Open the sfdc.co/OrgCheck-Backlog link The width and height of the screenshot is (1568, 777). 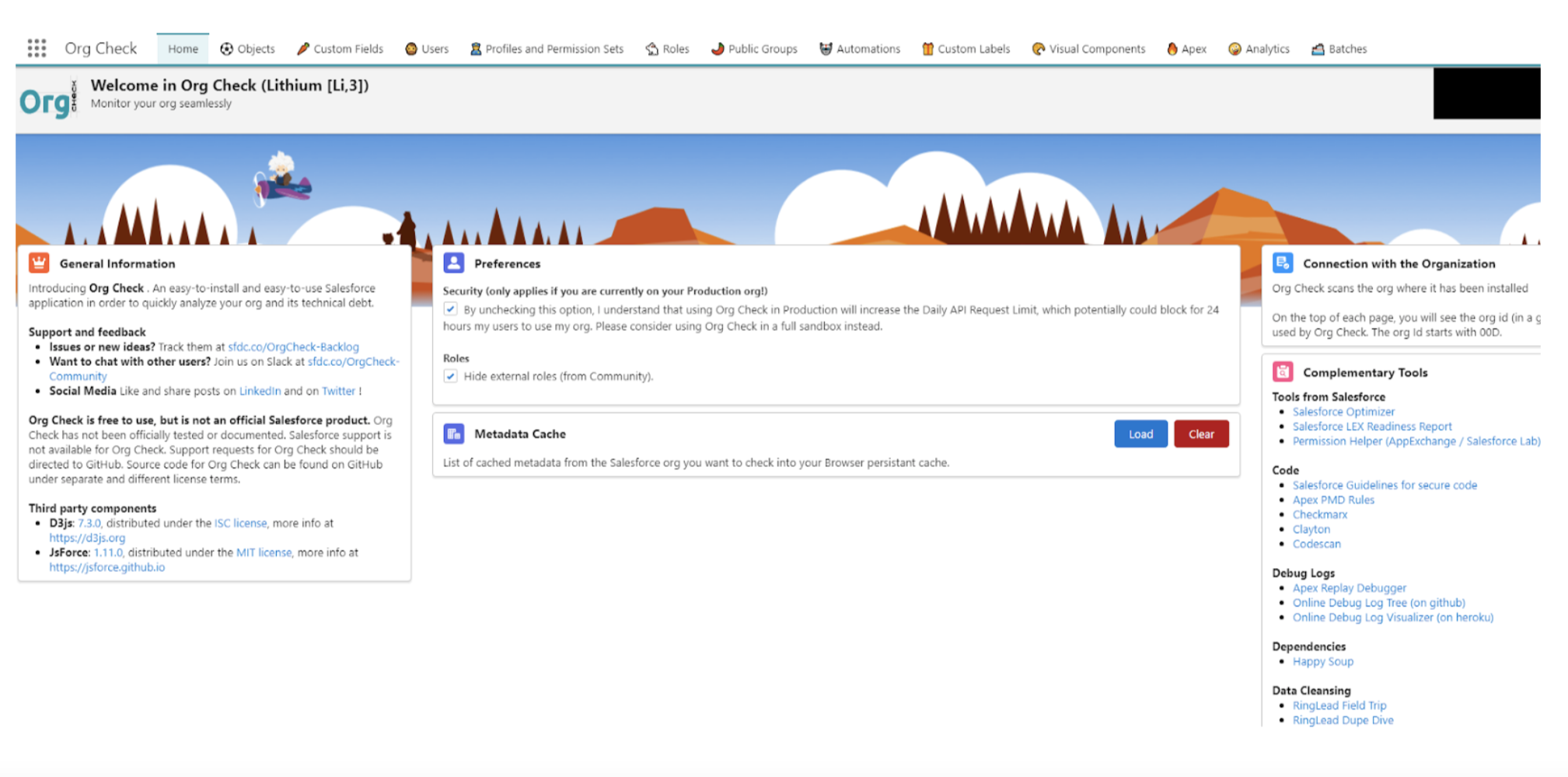[293, 347]
